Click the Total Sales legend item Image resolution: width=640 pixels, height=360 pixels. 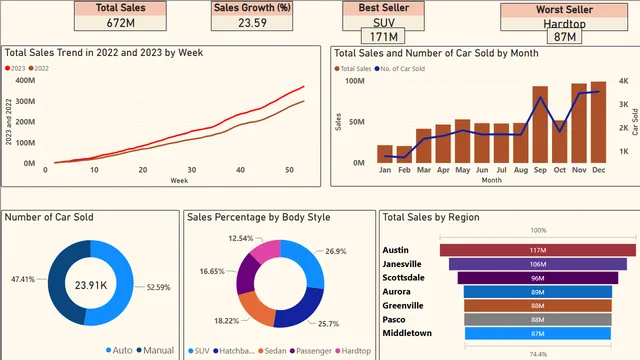point(353,69)
